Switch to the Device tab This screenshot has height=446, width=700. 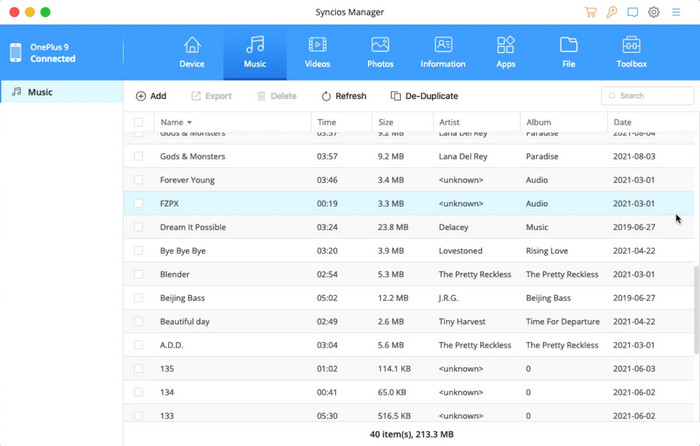tap(192, 52)
